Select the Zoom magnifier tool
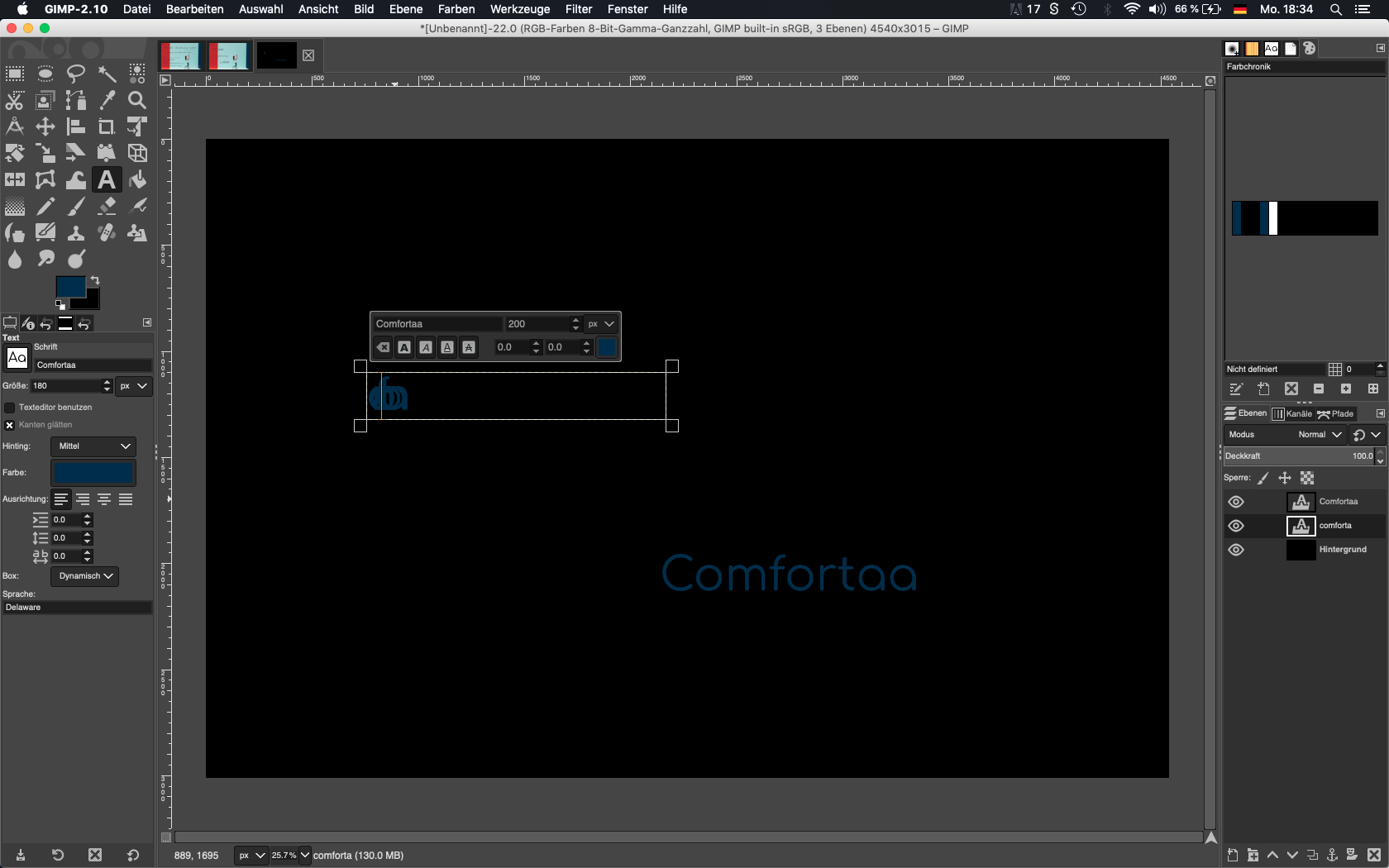The image size is (1389, 868). pyautogui.click(x=137, y=100)
